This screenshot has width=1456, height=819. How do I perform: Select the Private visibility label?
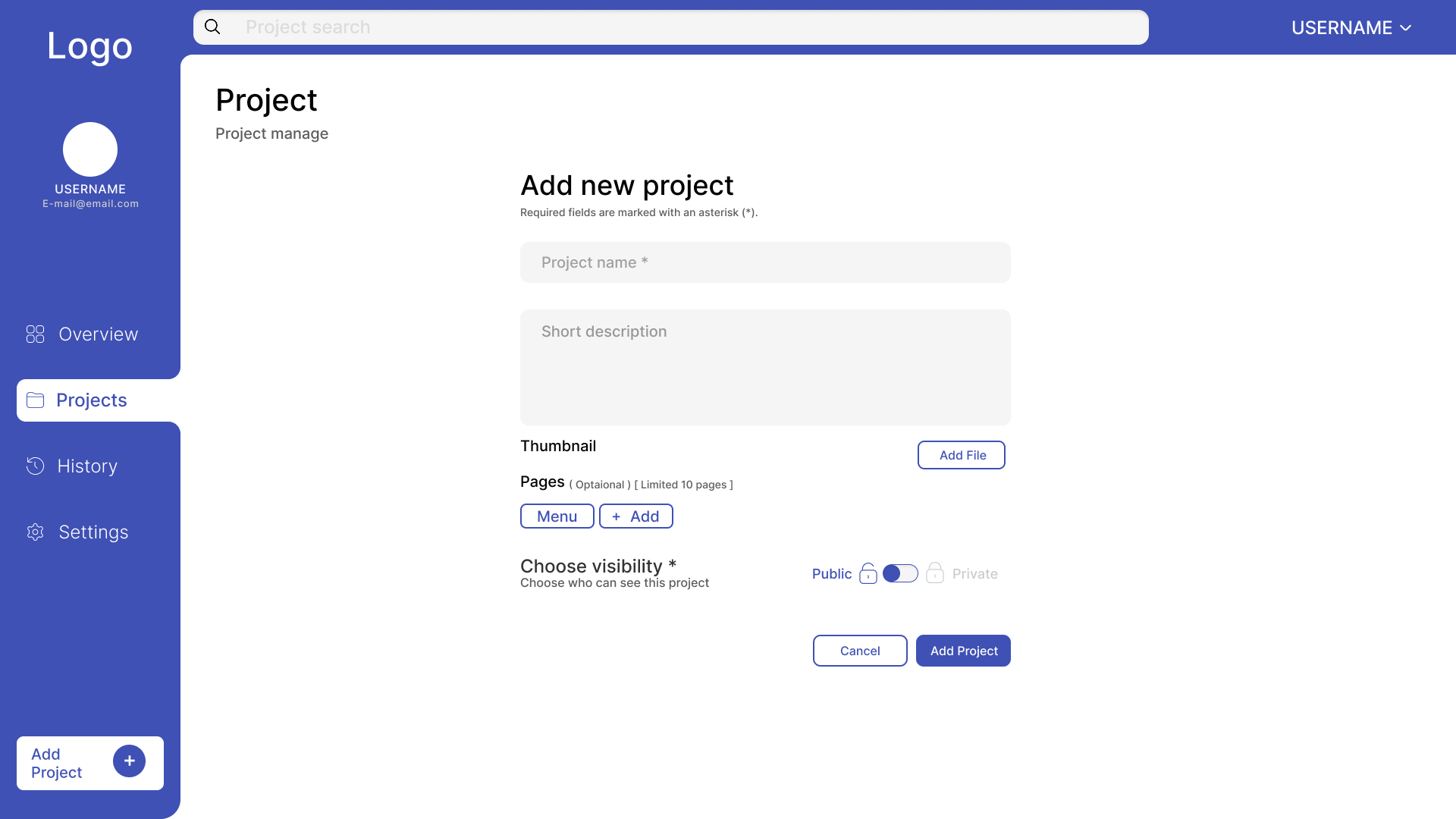coord(974,574)
